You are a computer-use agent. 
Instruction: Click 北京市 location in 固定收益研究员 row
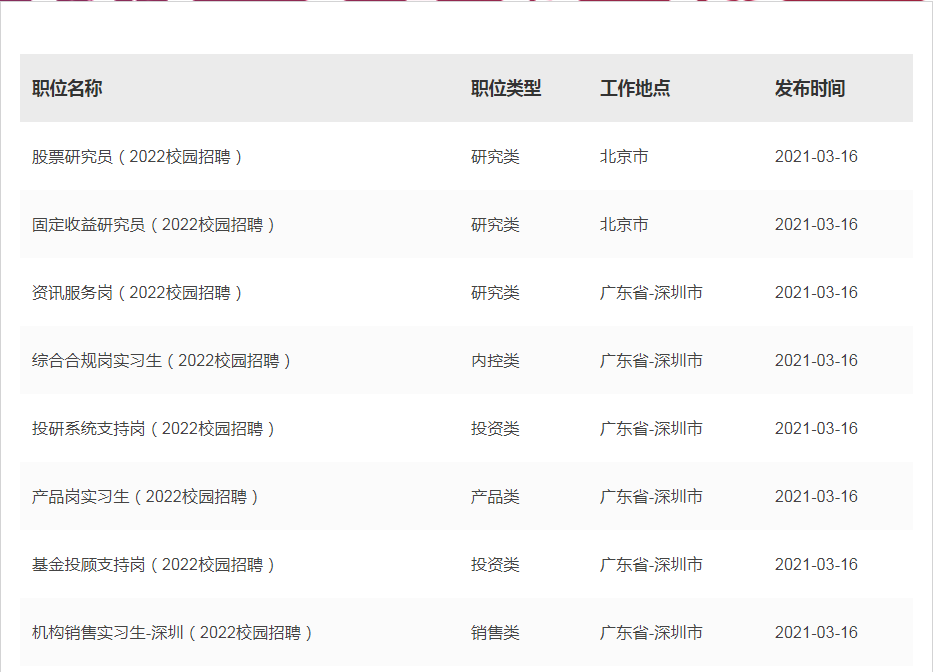coord(624,225)
